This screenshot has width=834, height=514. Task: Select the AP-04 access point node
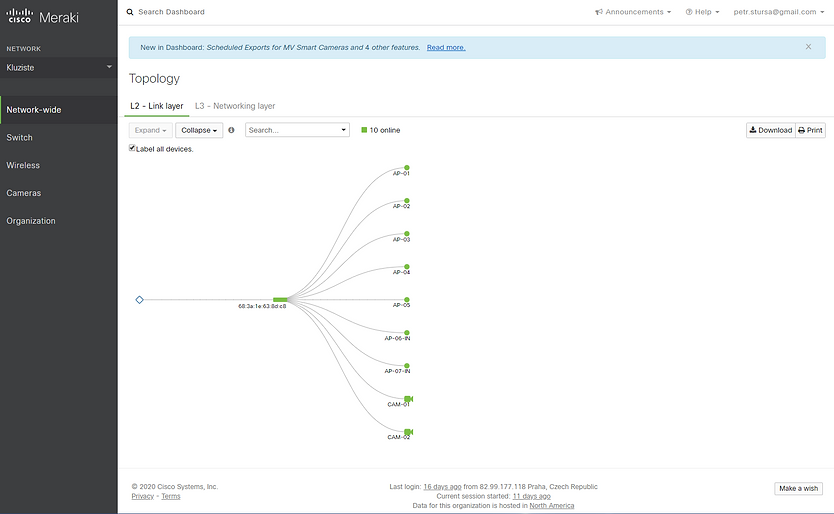407,267
